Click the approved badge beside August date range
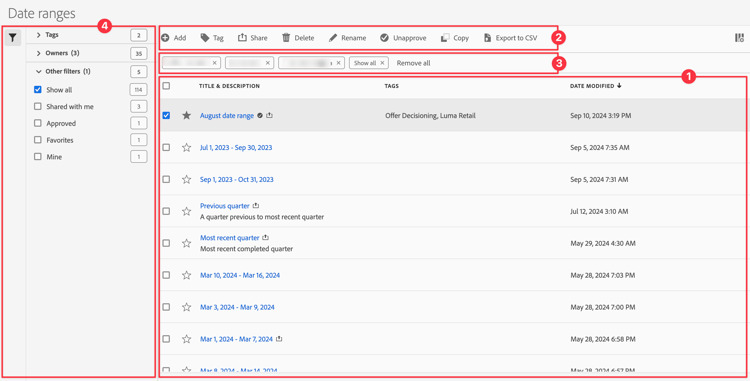Image resolution: width=750 pixels, height=381 pixels. [260, 116]
